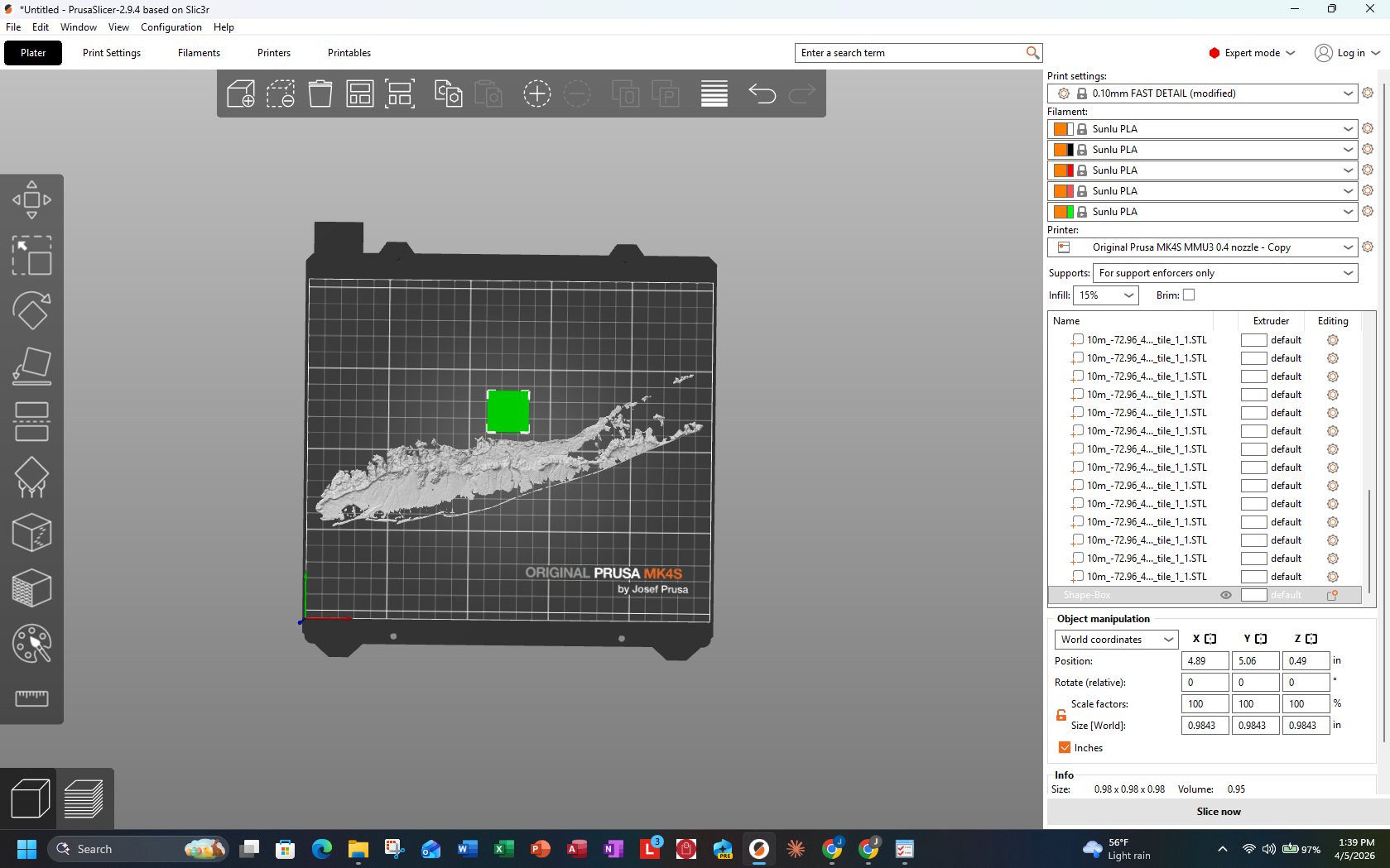Select the Measure ruler tool
Image resolution: width=1390 pixels, height=868 pixels.
31,698
